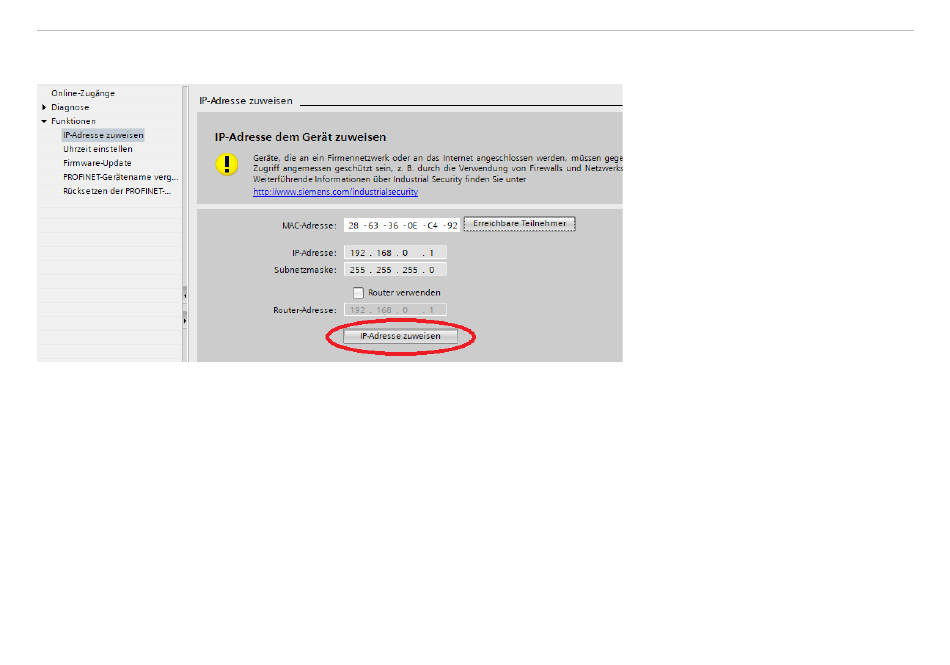Click the Erreichbare Teilnehmer button
Image resolution: width=950 pixels, height=665 pixels.
pos(520,223)
